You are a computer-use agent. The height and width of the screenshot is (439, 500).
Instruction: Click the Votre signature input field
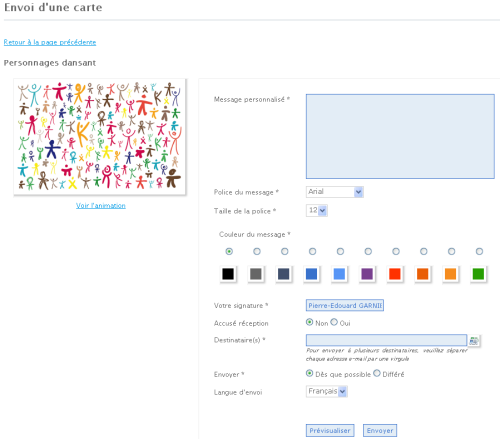tap(345, 305)
